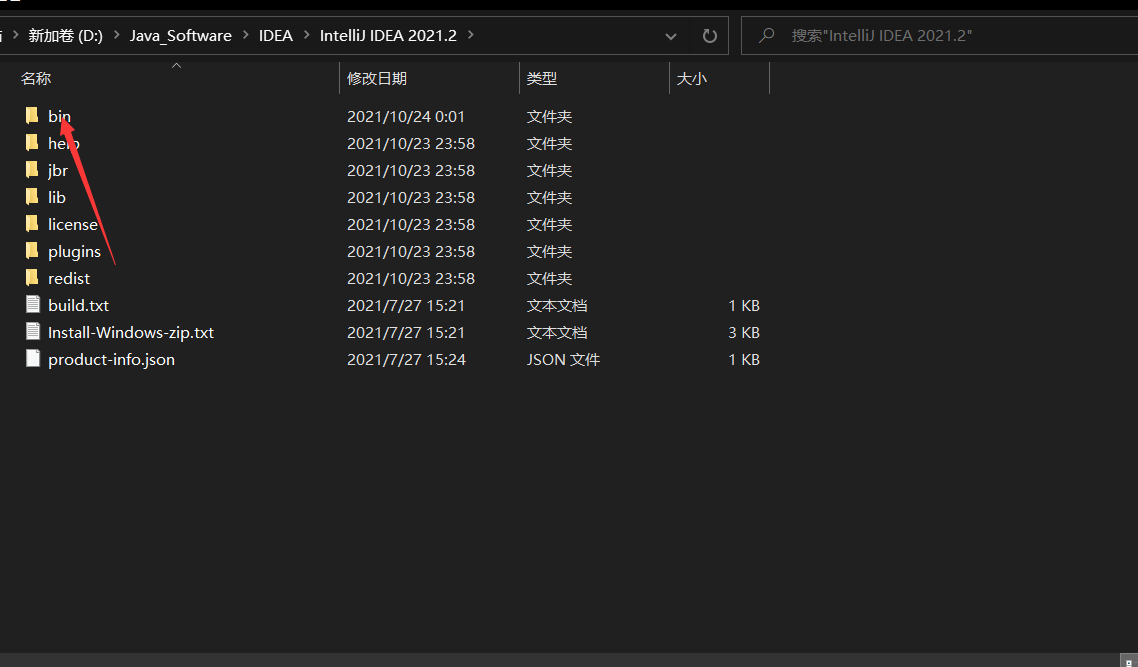Select the plugins folder icon
This screenshot has height=667, width=1138.
click(x=32, y=251)
